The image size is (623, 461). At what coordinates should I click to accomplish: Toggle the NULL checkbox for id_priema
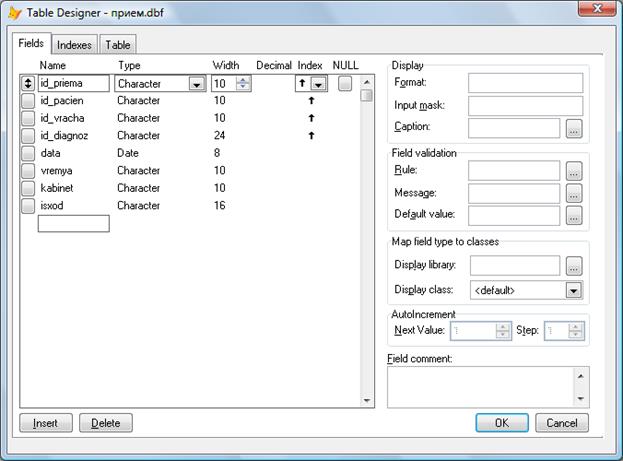345,84
